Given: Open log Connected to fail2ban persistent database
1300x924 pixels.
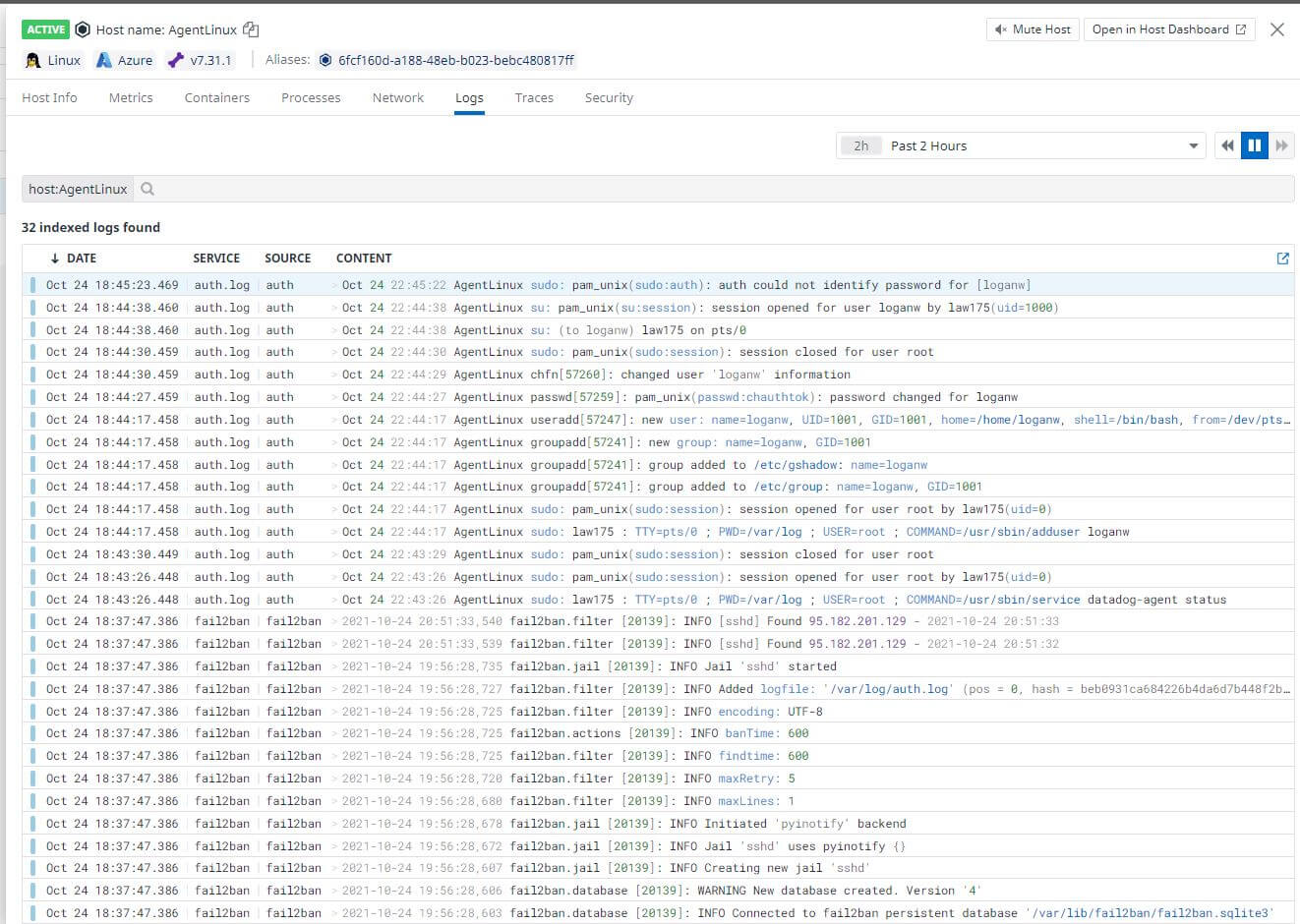Looking at the screenshot, I should coord(658,913).
